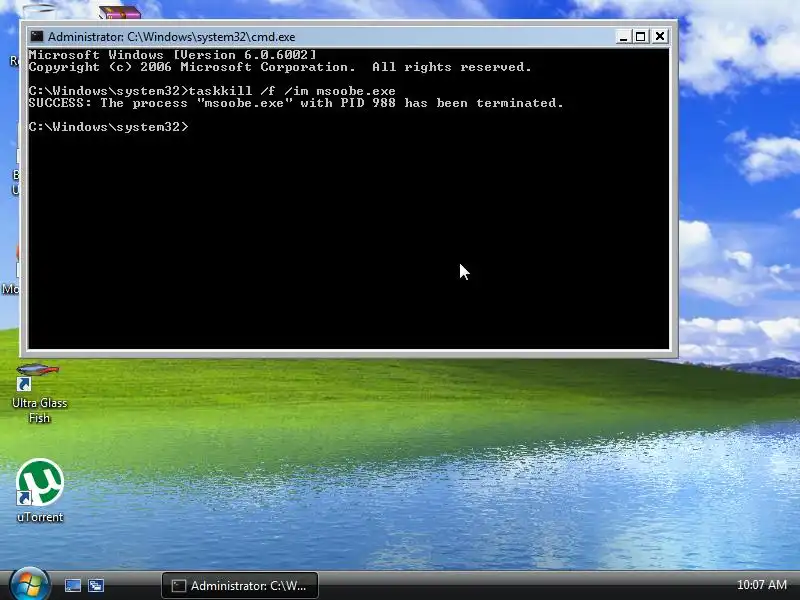Minimize the cmd.exe window
This screenshot has width=800, height=600.
coord(623,37)
